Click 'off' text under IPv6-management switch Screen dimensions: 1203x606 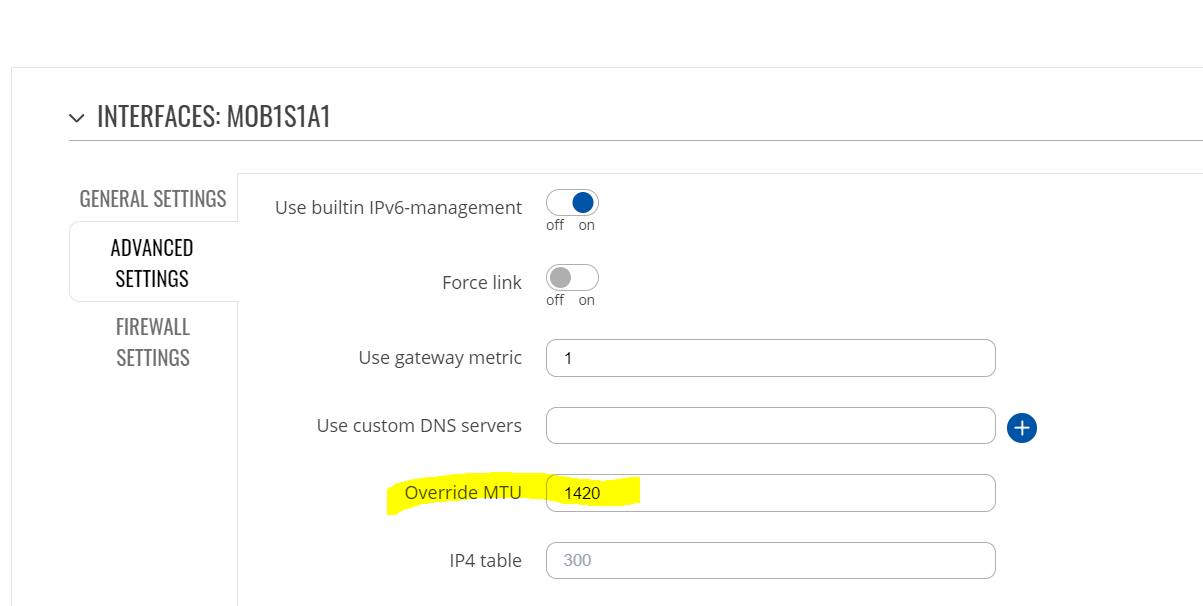(x=555, y=225)
